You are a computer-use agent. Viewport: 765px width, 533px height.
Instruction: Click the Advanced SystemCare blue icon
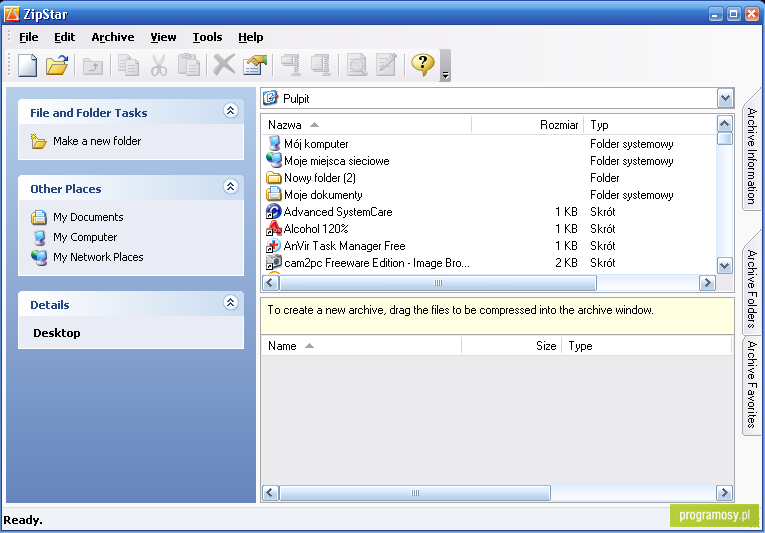274,212
